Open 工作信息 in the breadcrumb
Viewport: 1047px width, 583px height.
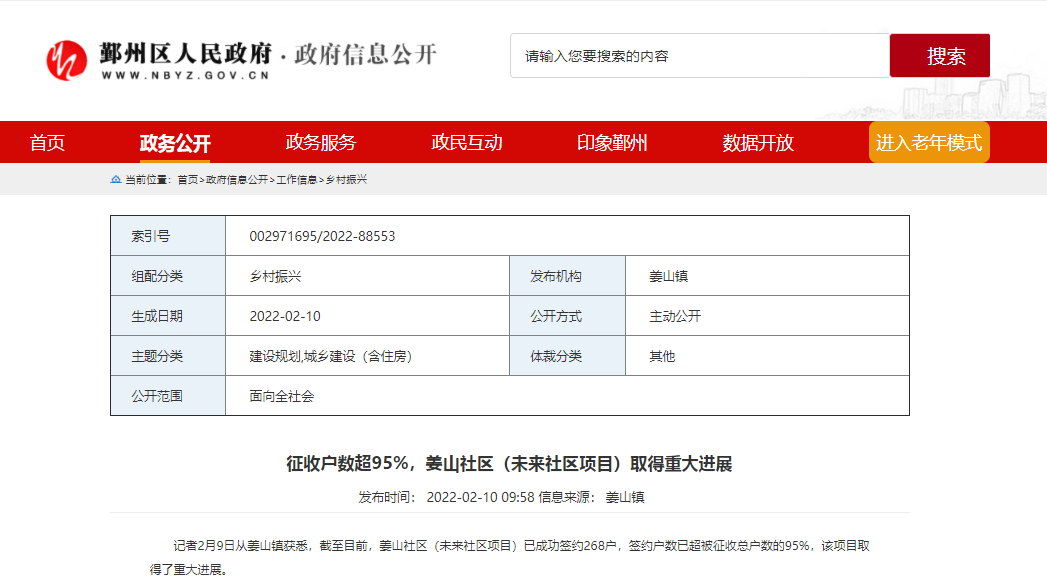[x=297, y=180]
